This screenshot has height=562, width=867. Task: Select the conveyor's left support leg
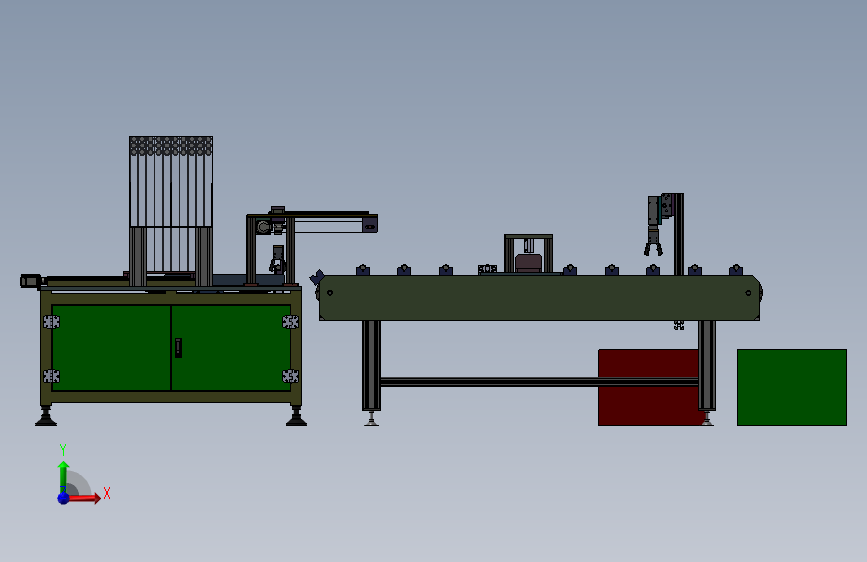pos(372,366)
